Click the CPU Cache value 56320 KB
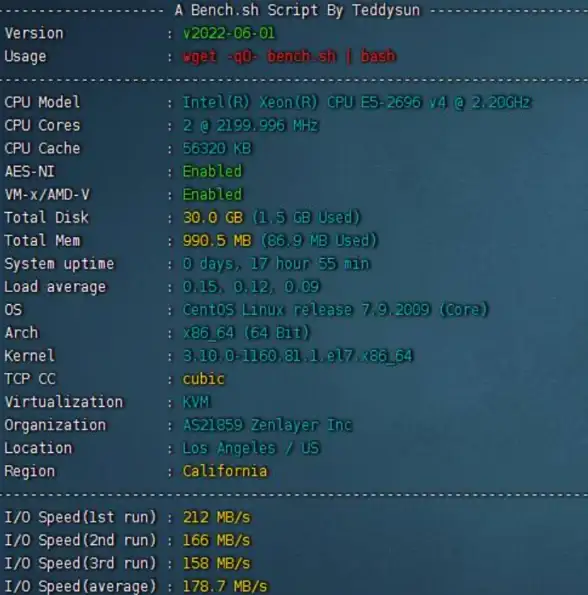The width and height of the screenshot is (588, 595). 217,148
